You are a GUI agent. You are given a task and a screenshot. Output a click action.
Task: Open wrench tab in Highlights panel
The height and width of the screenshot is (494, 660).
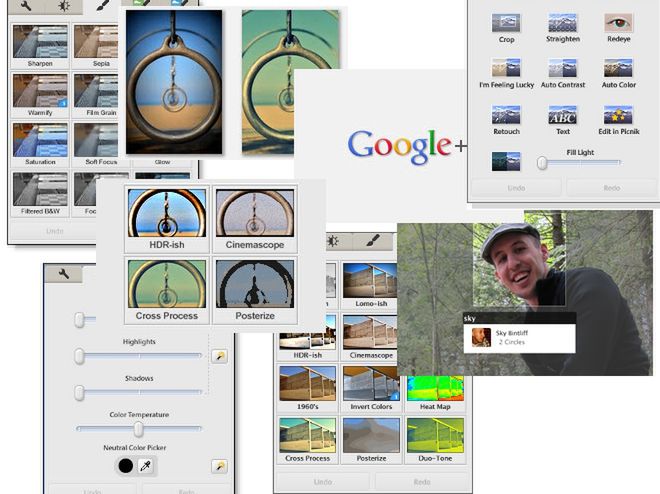pyautogui.click(x=64, y=274)
